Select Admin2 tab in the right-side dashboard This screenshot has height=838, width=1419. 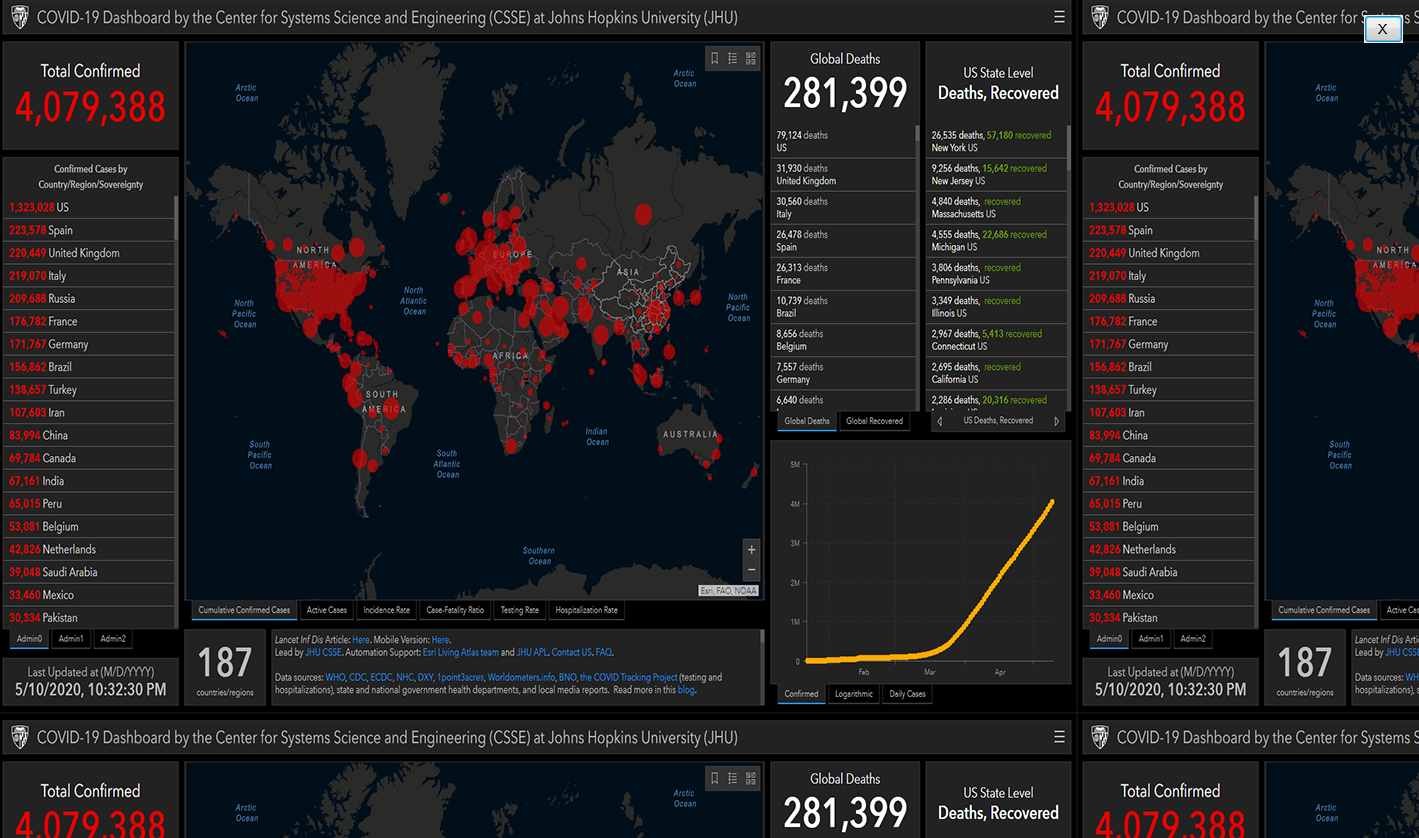[x=1193, y=638]
